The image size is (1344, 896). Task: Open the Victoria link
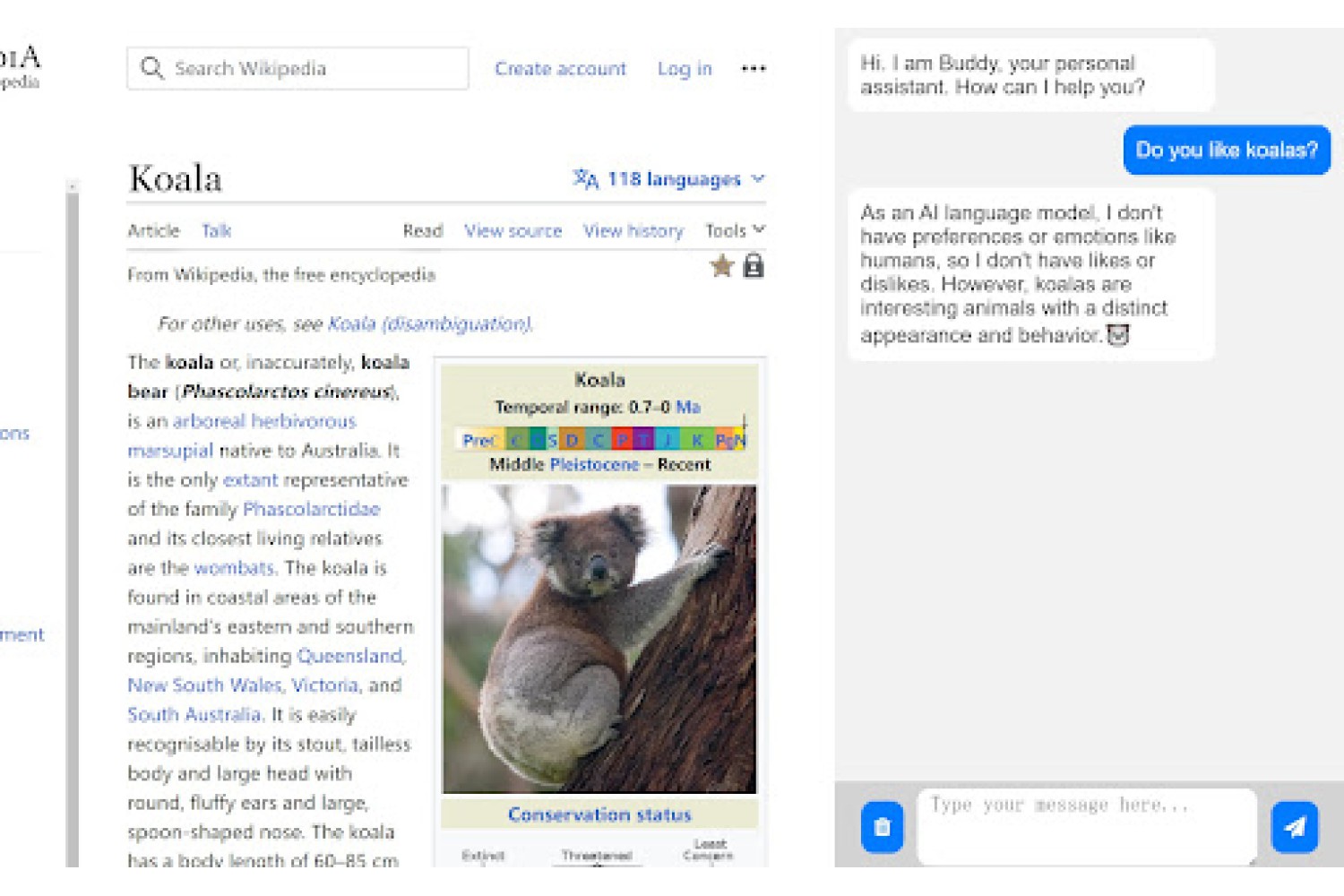pyautogui.click(x=323, y=685)
